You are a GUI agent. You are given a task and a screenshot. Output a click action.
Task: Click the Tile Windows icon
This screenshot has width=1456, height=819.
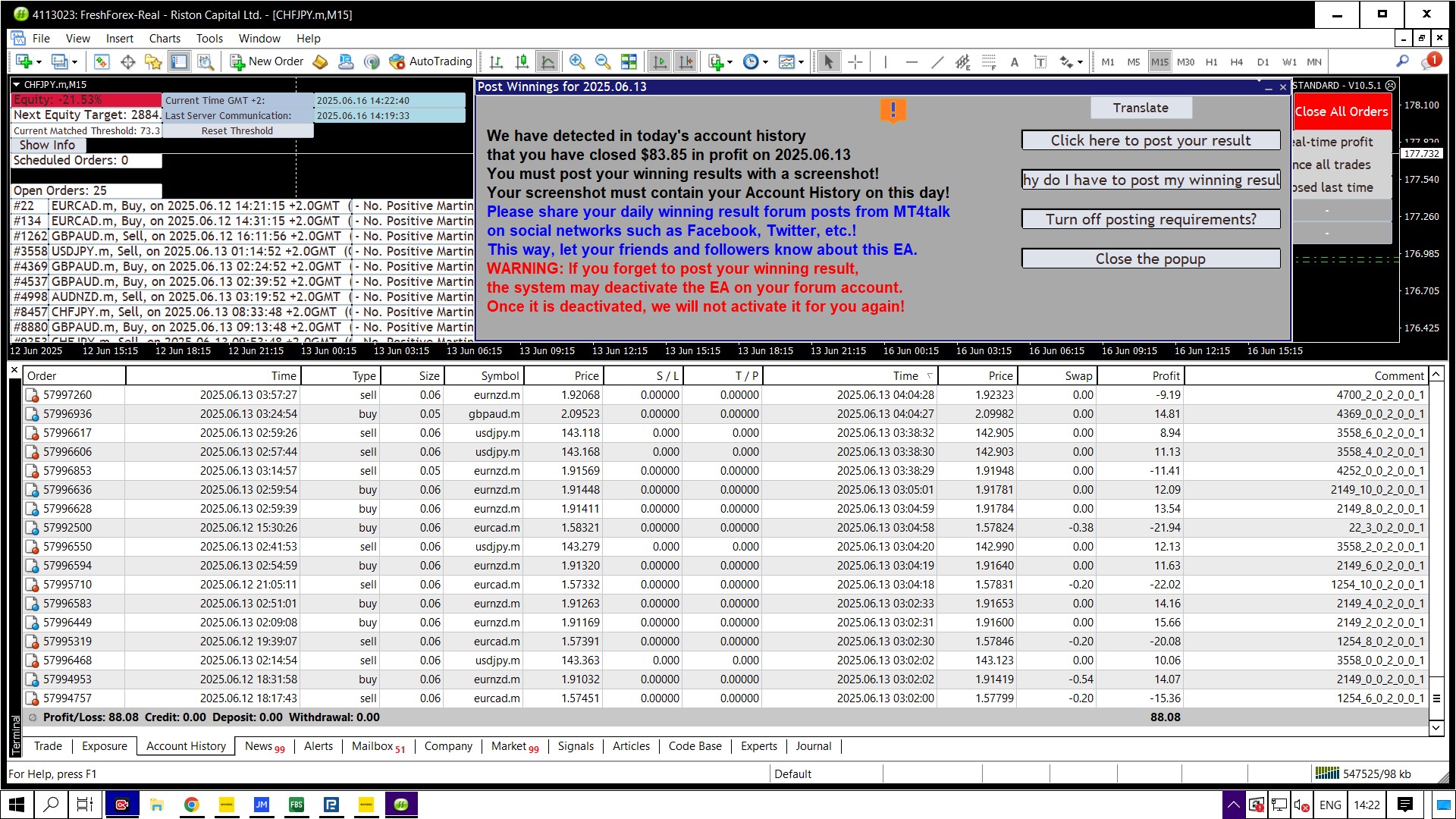[629, 62]
